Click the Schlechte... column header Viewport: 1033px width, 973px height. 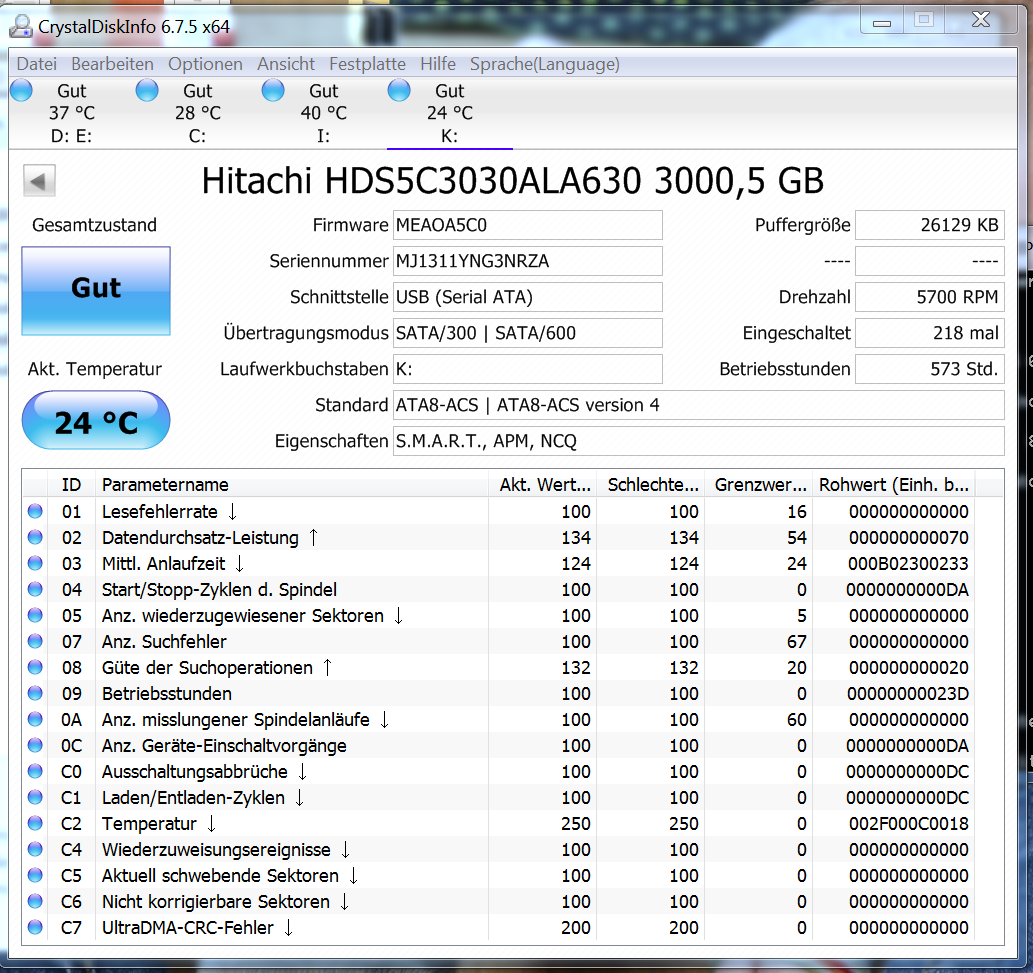[650, 485]
